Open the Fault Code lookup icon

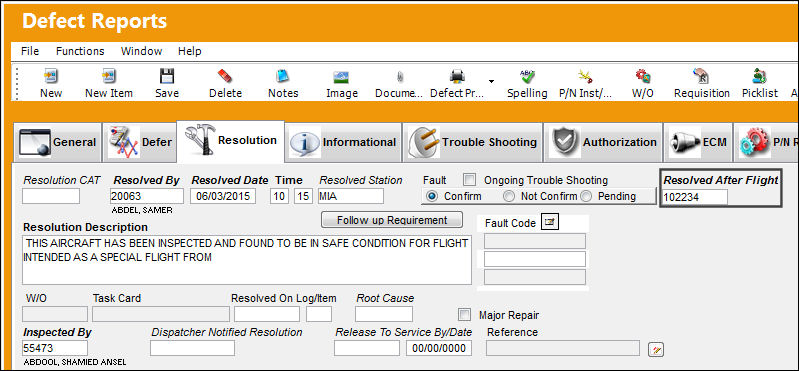(x=550, y=223)
